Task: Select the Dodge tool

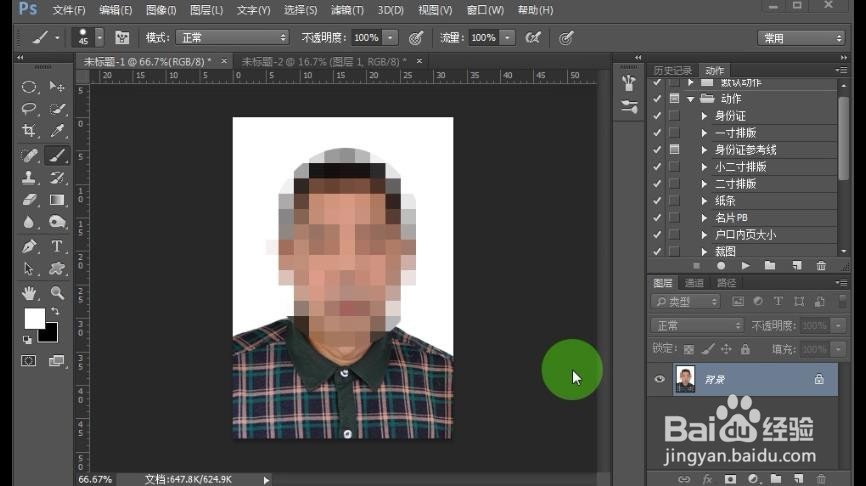Action: click(x=56, y=222)
